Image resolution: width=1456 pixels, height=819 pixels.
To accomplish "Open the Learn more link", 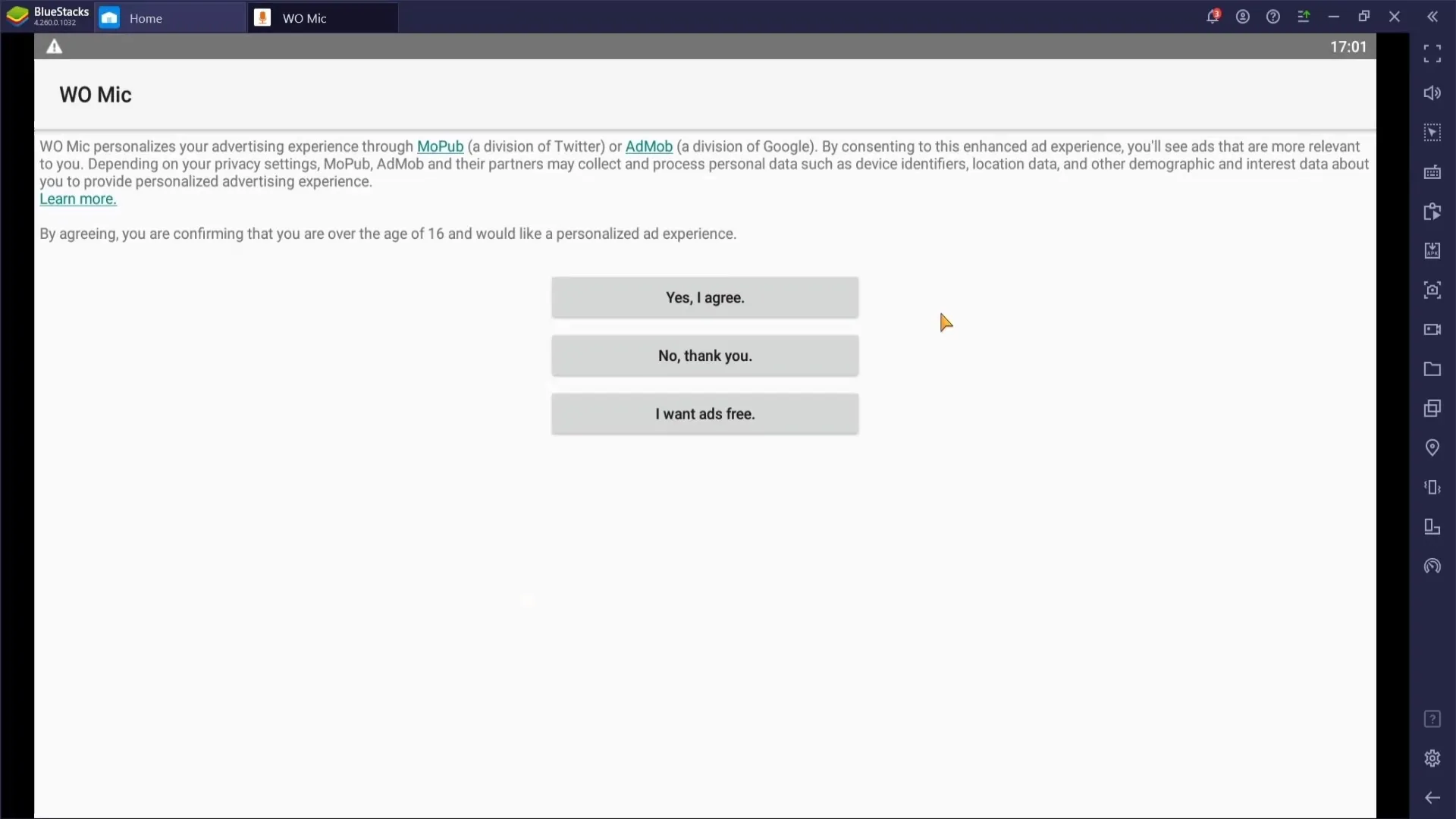I will pyautogui.click(x=78, y=199).
